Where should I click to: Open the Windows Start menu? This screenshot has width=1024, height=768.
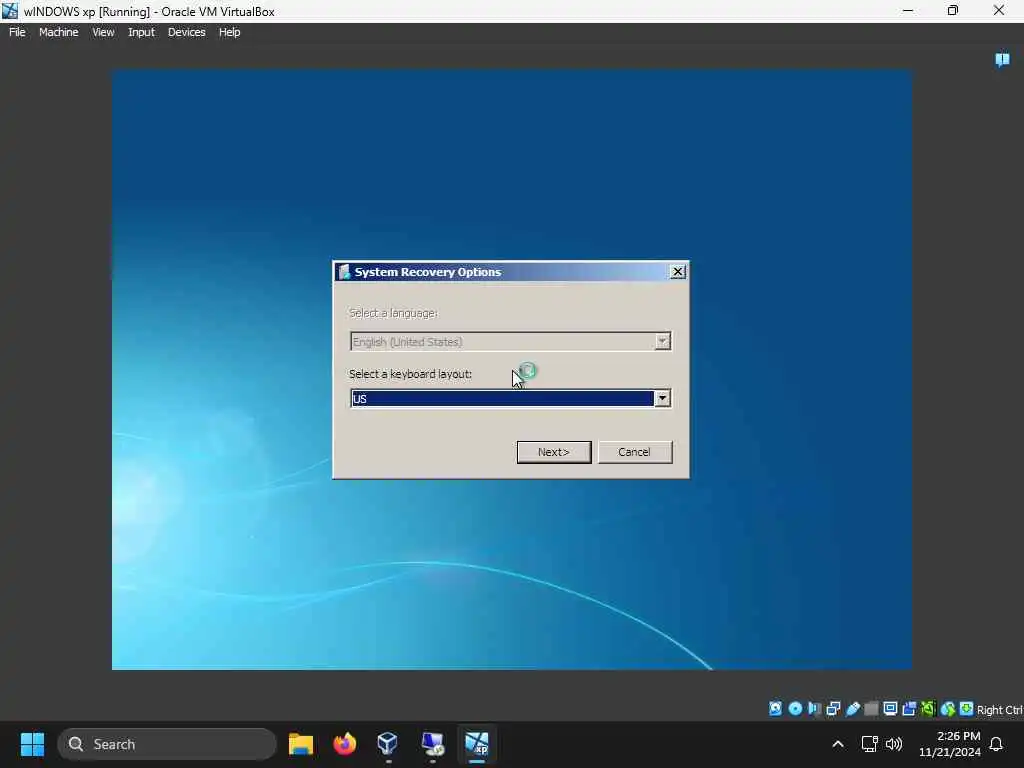32,744
